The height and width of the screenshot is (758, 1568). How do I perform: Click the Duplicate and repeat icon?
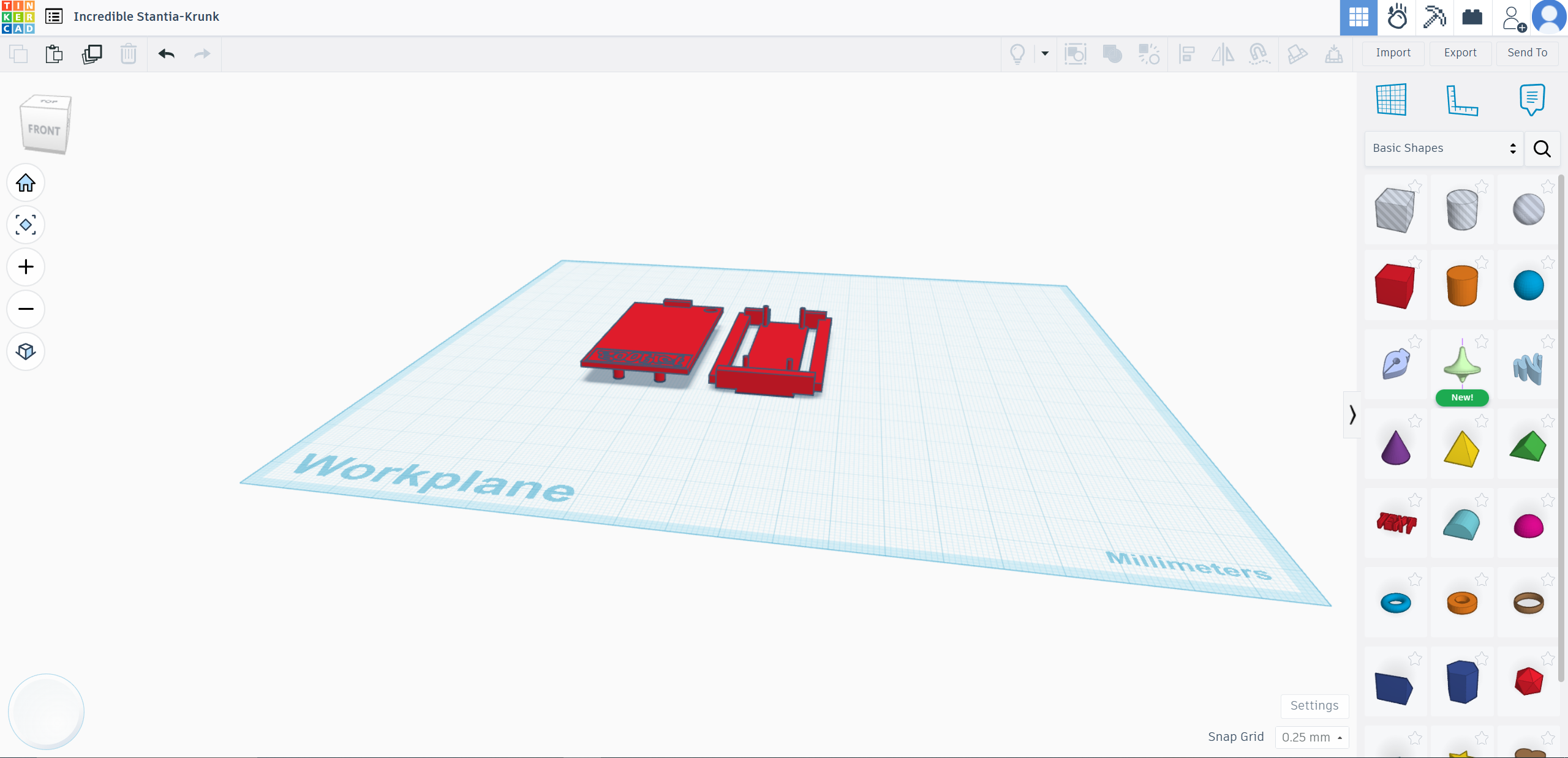click(x=92, y=54)
